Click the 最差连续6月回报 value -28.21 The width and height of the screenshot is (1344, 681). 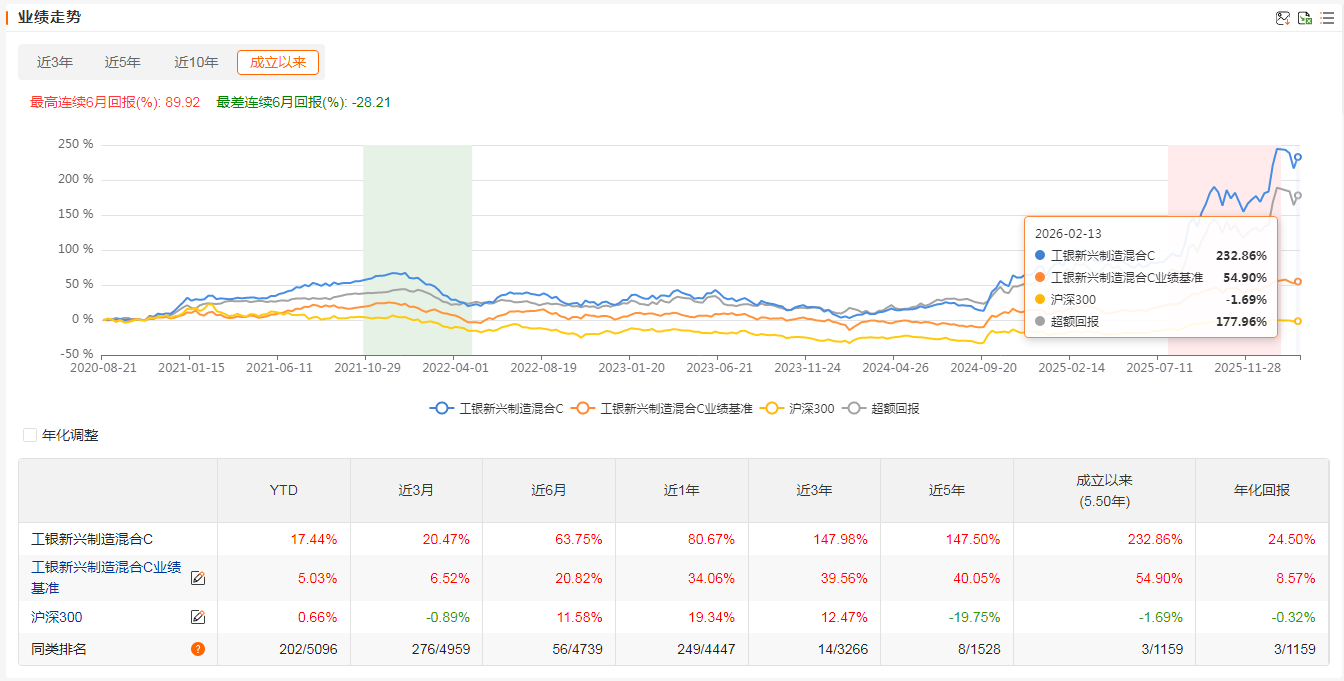tap(371, 102)
